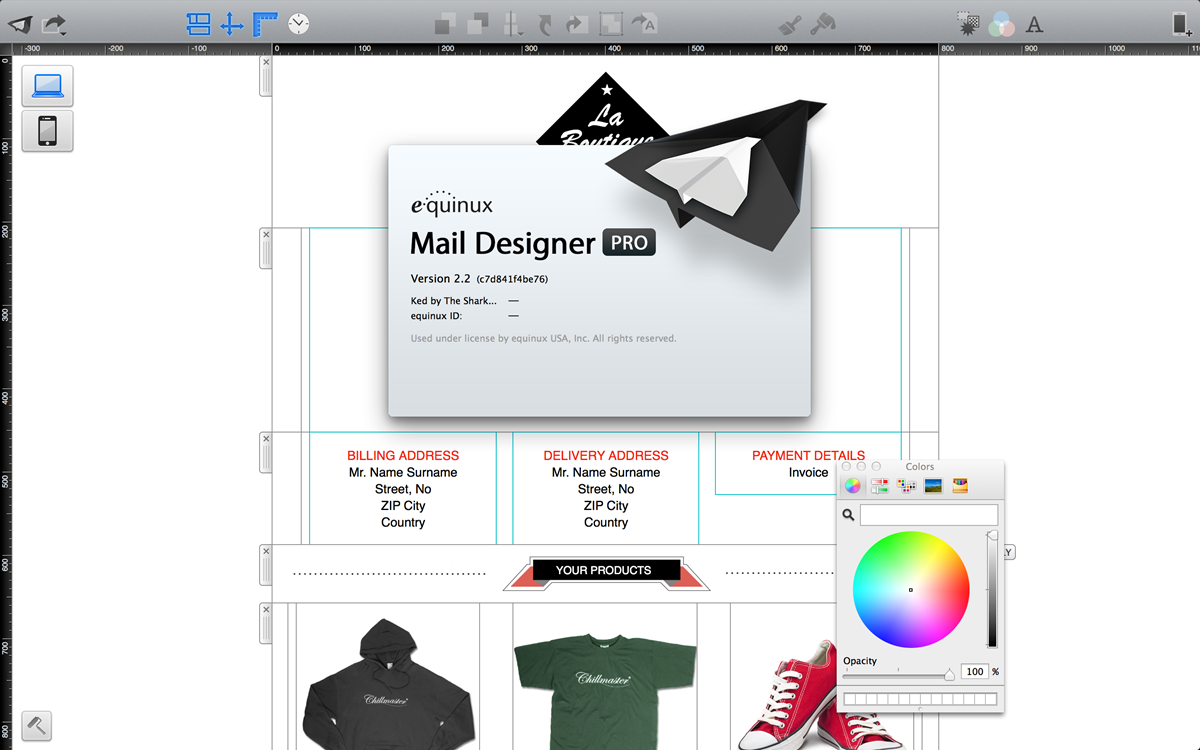The height and width of the screenshot is (750, 1200).
Task: Click the paintbrush copy style icon
Action: (790, 23)
